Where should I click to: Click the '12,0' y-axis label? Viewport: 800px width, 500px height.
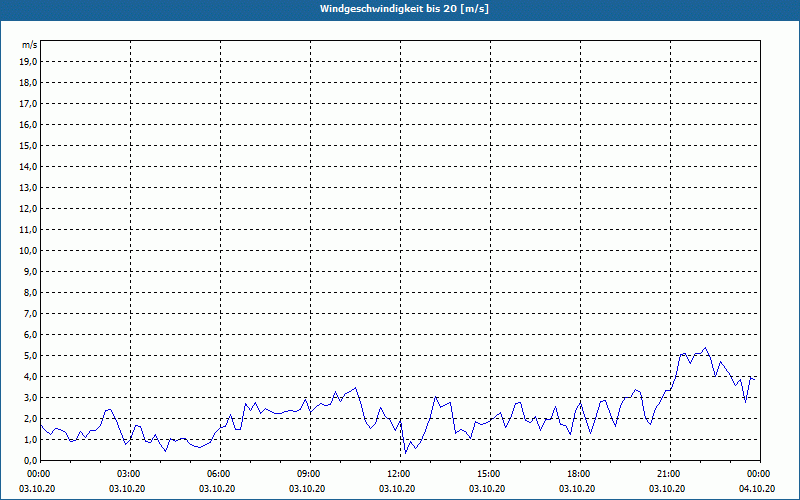pos(28,208)
